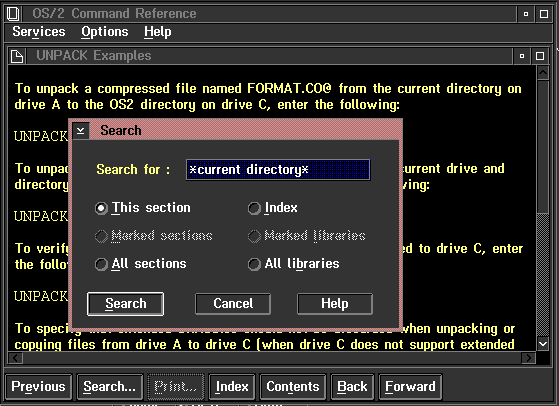Viewport: 559px width, 406px height.
Task: Open the UNPACK Examples document menu icon
Action: click(17, 56)
